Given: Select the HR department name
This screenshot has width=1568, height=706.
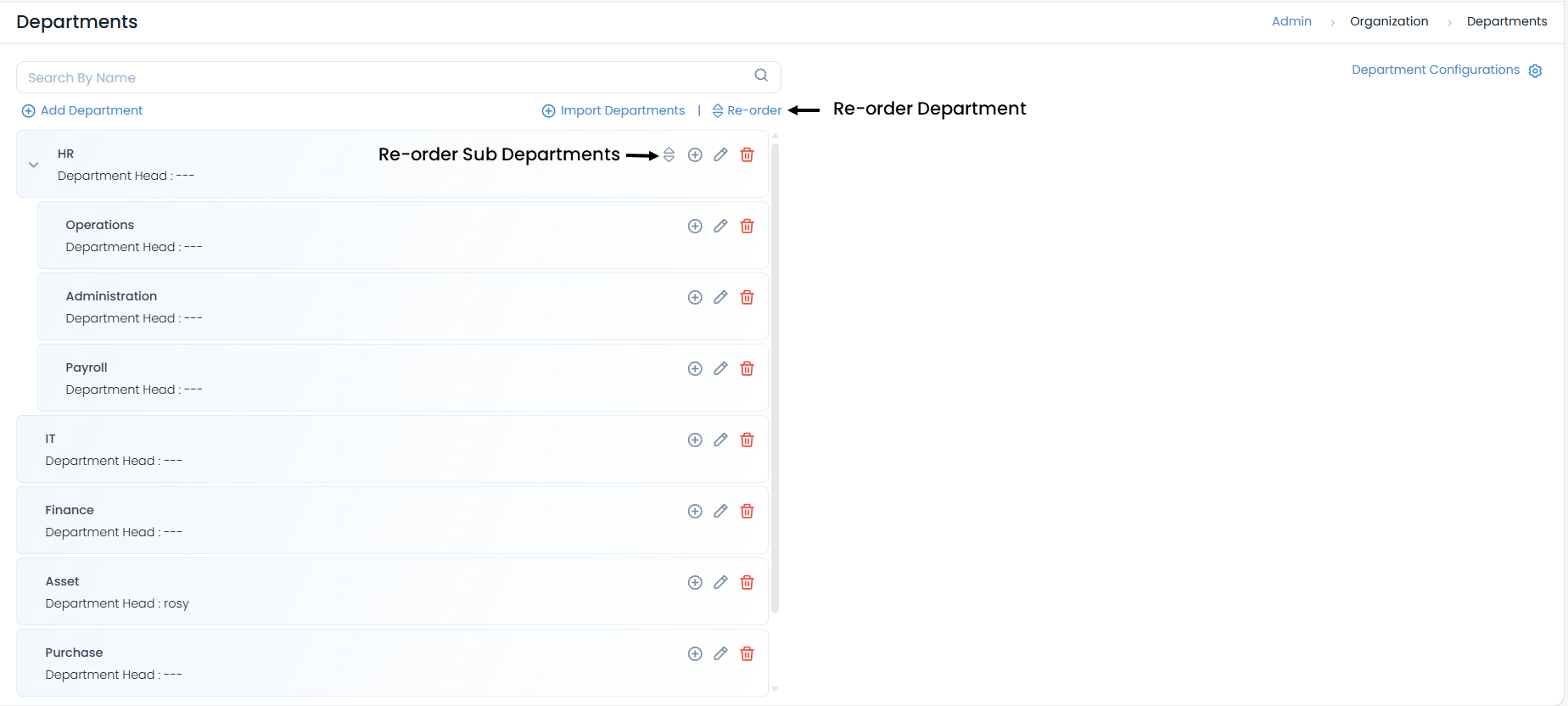Looking at the screenshot, I should point(65,154).
